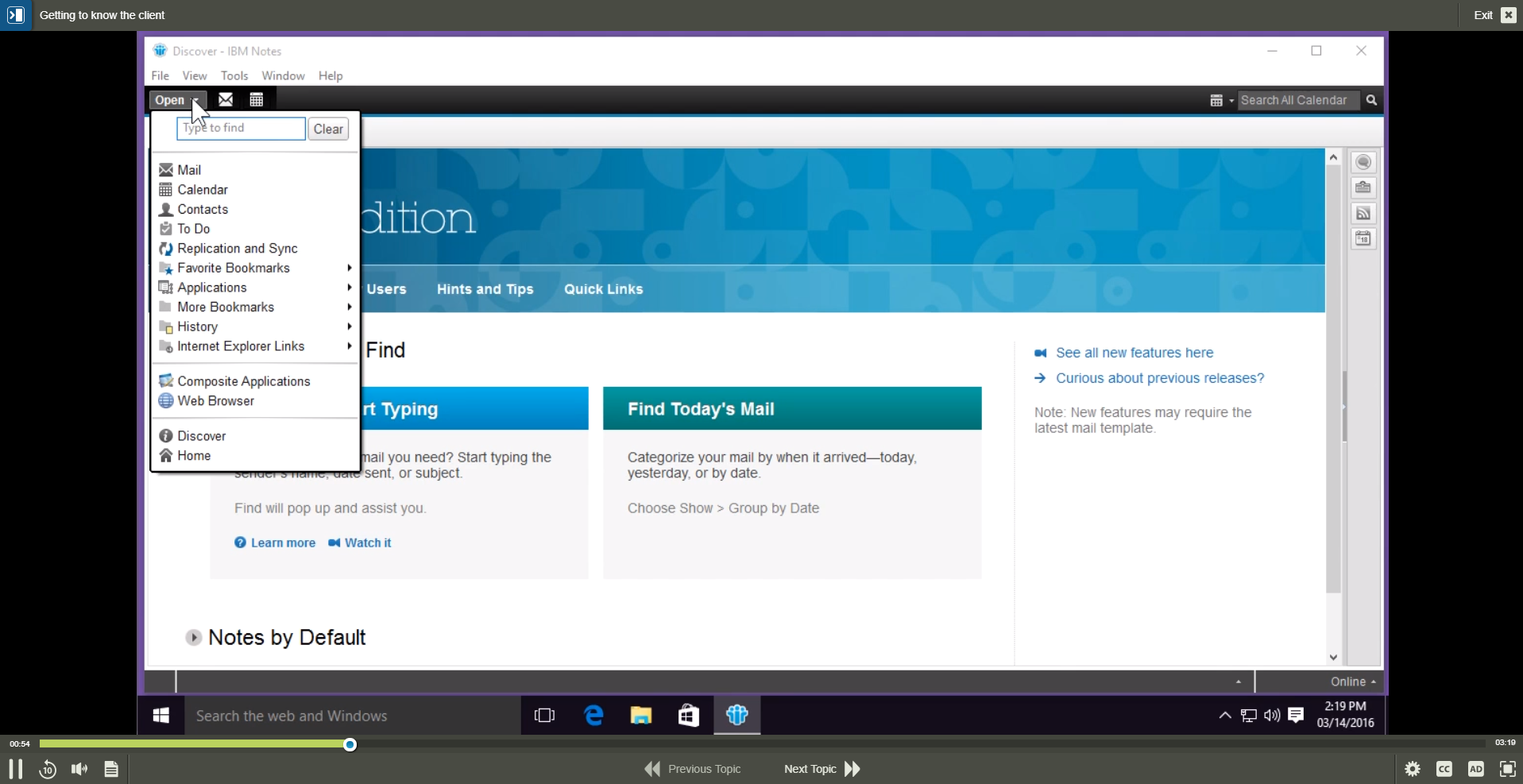Screen dimensions: 1523x784
Task: Open the RSS feeds sidebar panel
Action: 1363,213
